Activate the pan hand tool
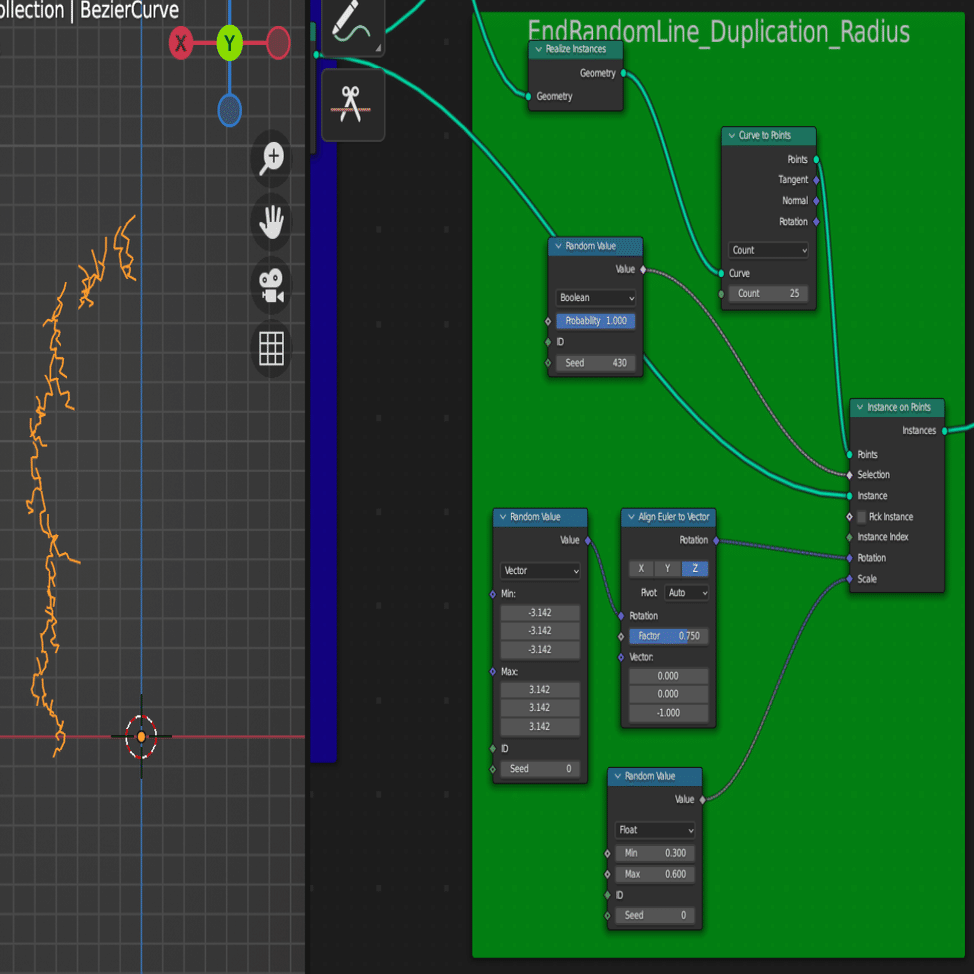This screenshot has height=974, width=974. click(x=271, y=222)
